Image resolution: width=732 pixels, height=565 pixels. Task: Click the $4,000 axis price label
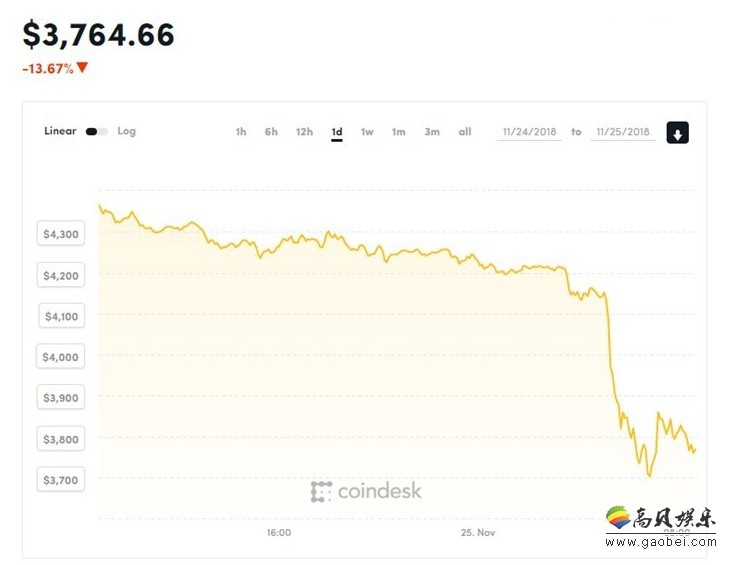[61, 357]
